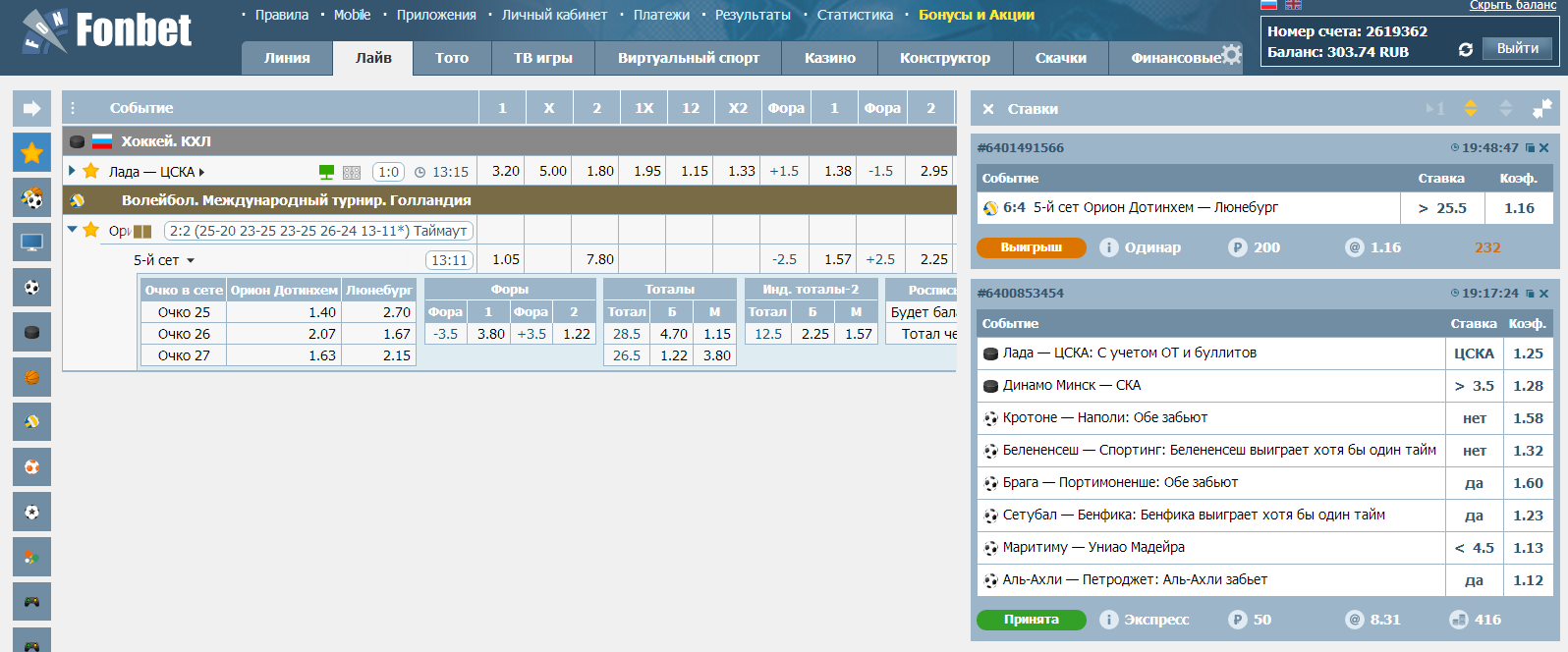Open the ТВ игры tab

543,58
